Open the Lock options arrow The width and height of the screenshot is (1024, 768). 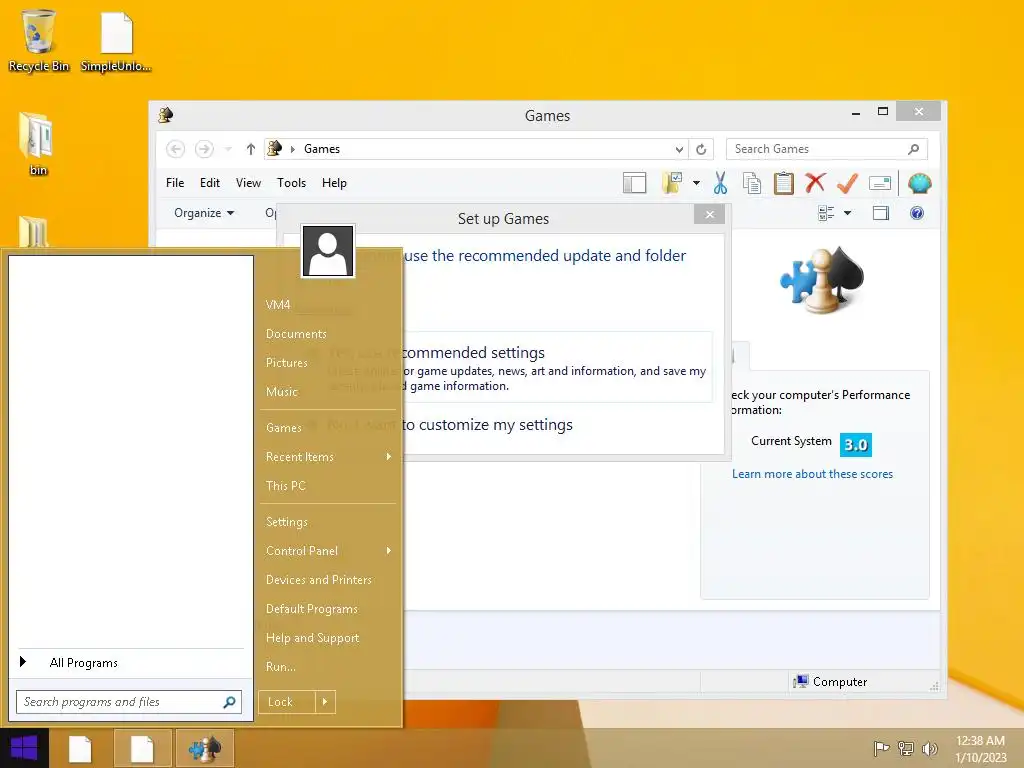(x=325, y=702)
